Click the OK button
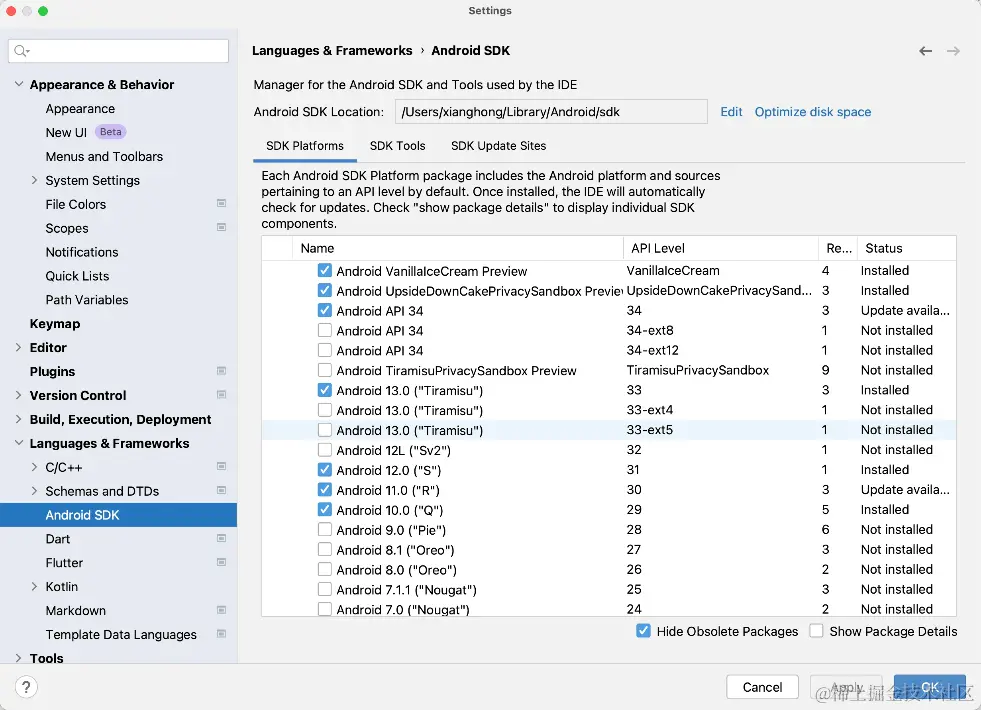 click(x=930, y=687)
